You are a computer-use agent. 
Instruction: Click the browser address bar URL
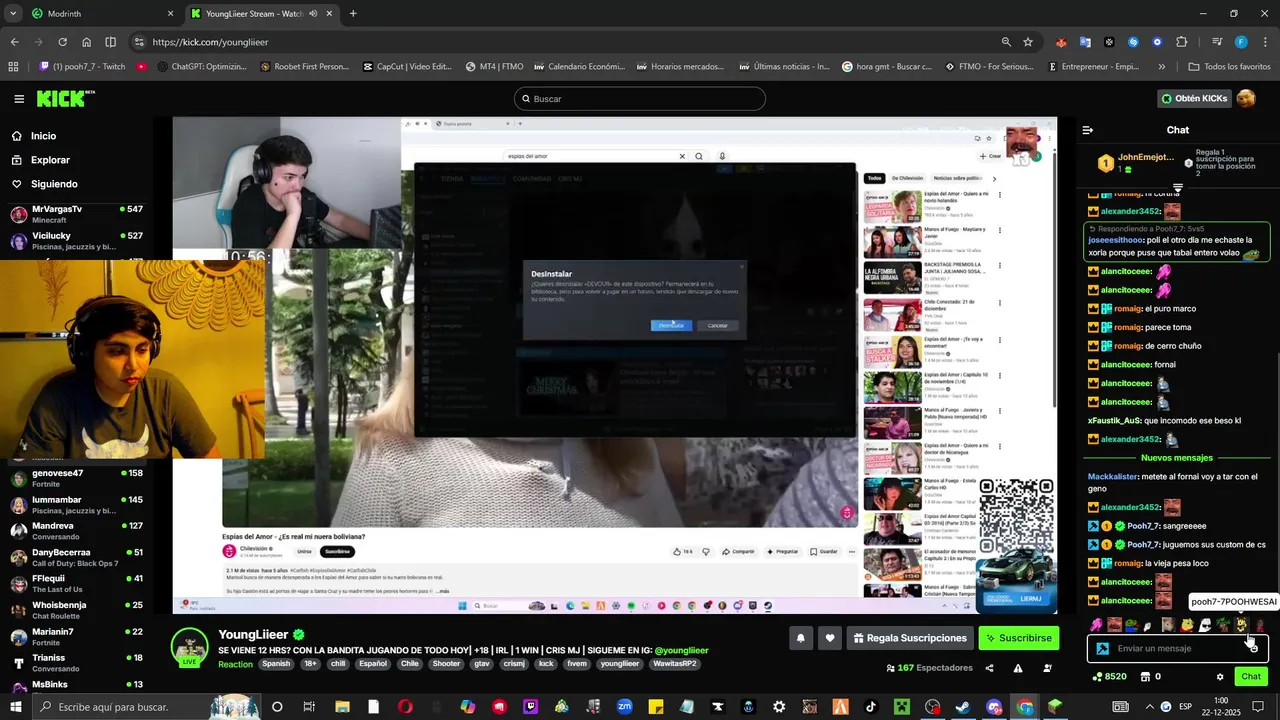(x=210, y=42)
